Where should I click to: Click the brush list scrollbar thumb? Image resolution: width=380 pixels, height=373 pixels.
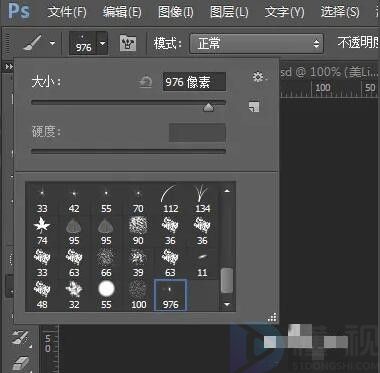click(227, 281)
